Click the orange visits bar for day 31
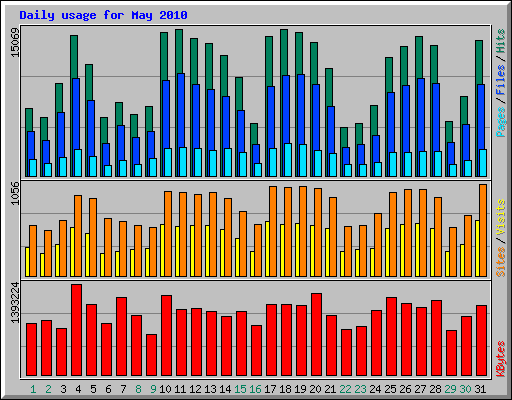Viewport: 512px width, 400px height. [483, 231]
